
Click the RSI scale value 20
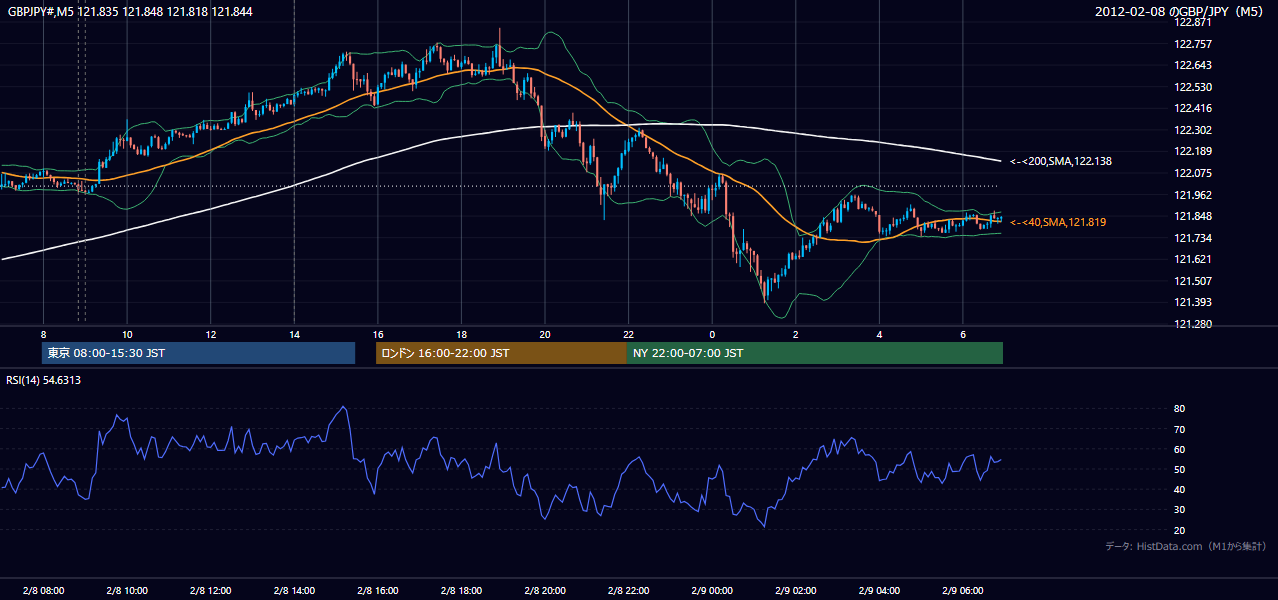[x=1180, y=531]
